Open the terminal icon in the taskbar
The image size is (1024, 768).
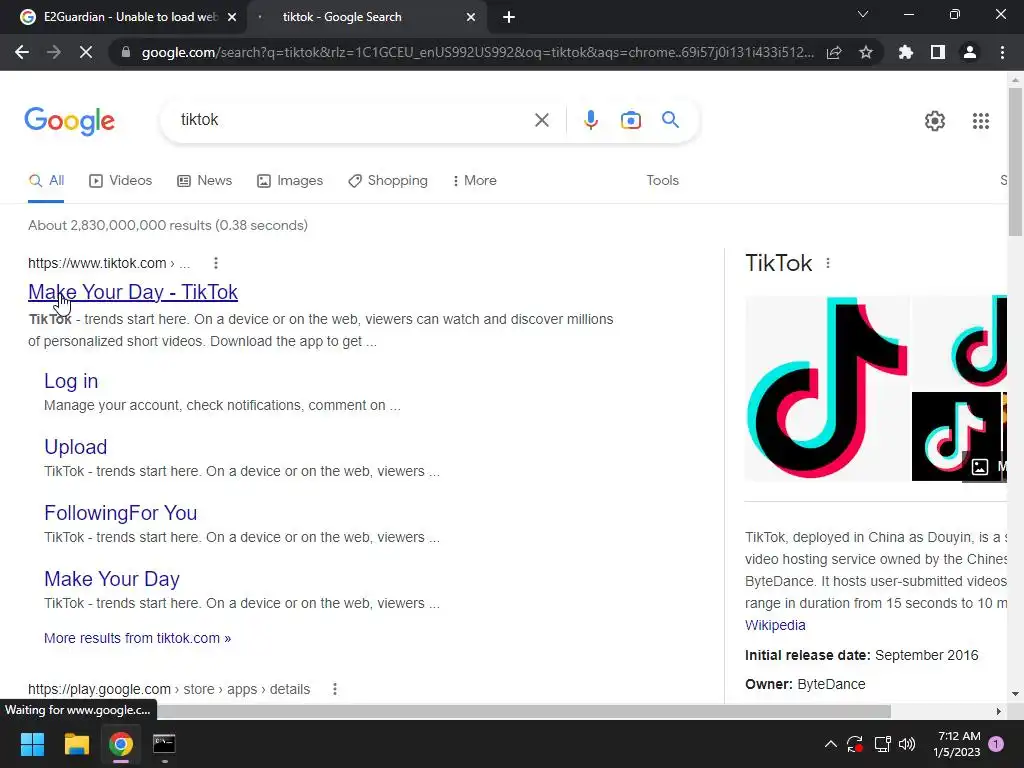point(164,744)
